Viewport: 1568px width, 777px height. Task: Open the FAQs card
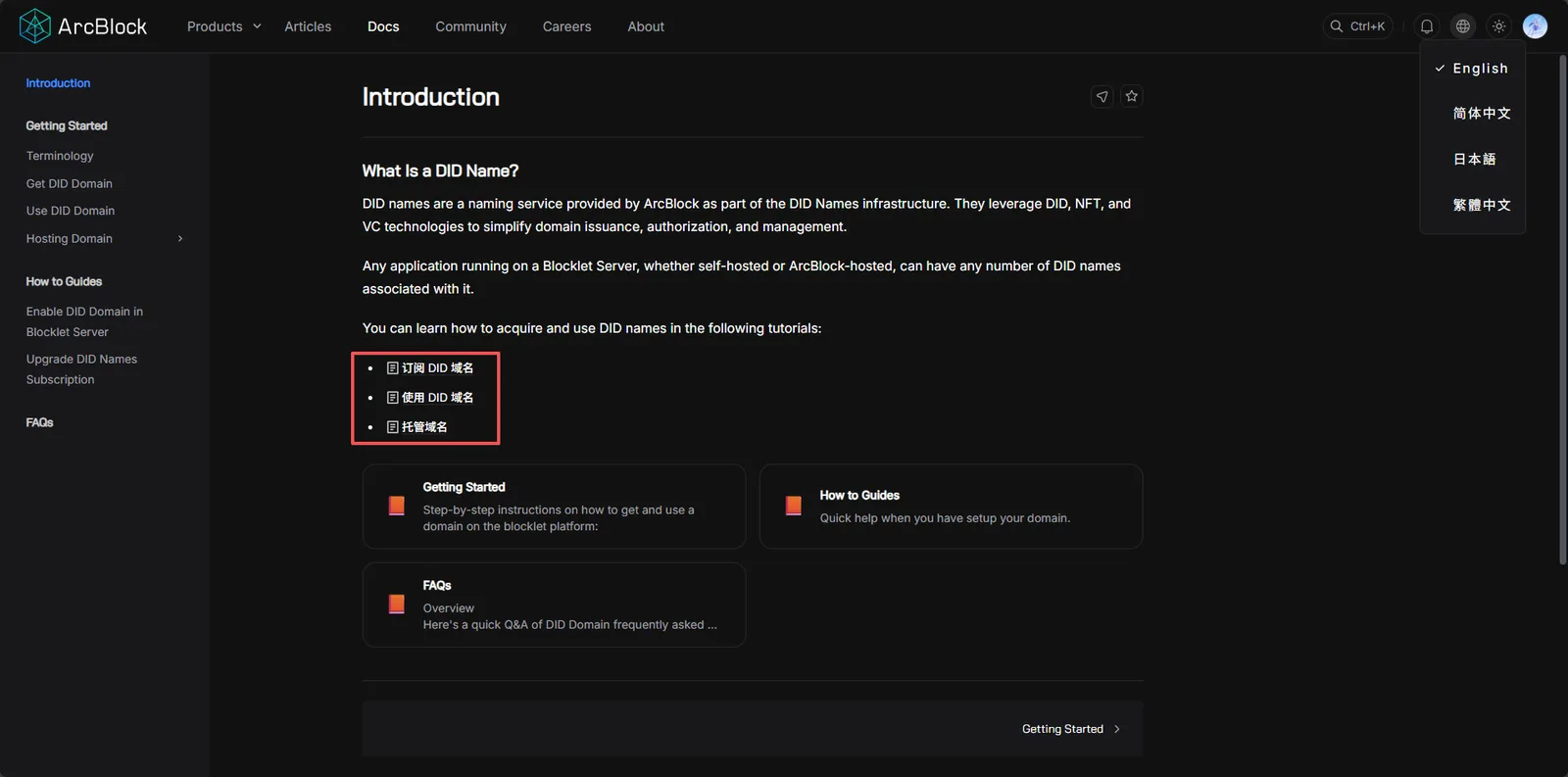[554, 605]
